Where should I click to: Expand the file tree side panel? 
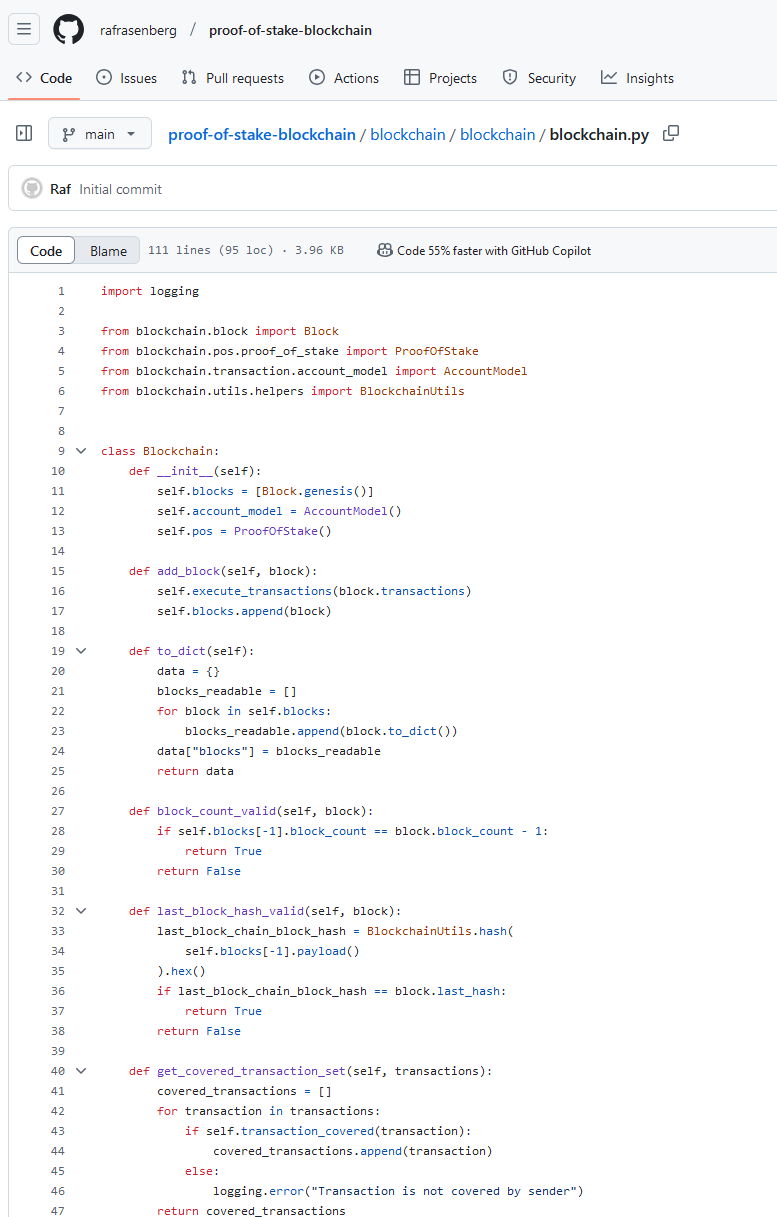click(24, 133)
